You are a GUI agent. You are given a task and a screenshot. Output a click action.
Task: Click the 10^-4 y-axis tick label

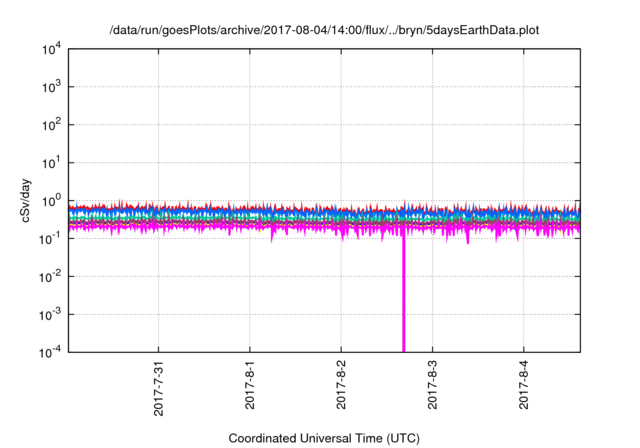coord(51,353)
